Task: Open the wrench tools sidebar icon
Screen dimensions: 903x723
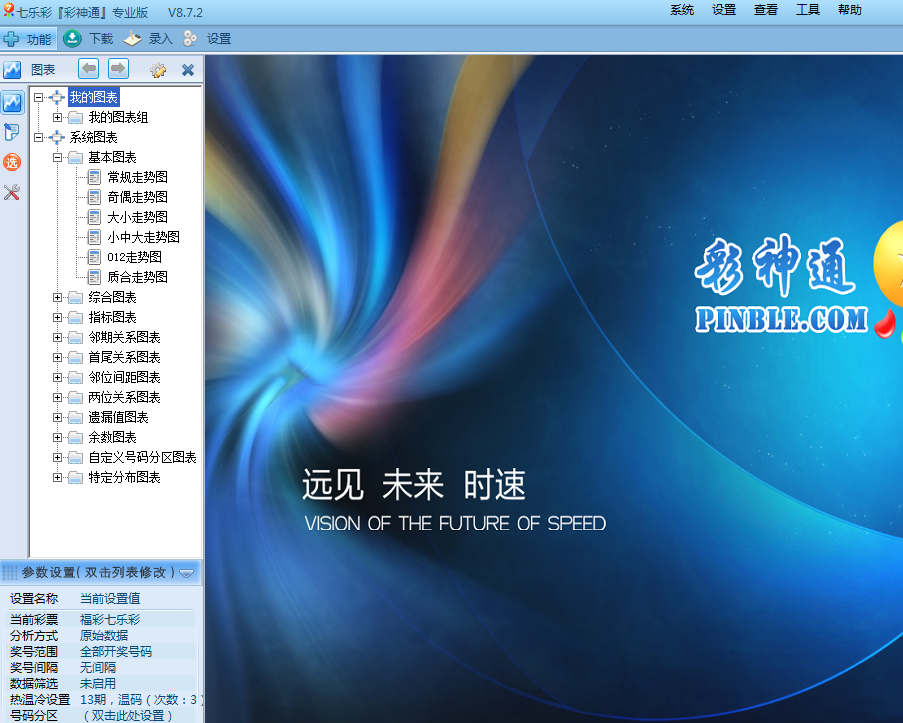Action: 12,192
